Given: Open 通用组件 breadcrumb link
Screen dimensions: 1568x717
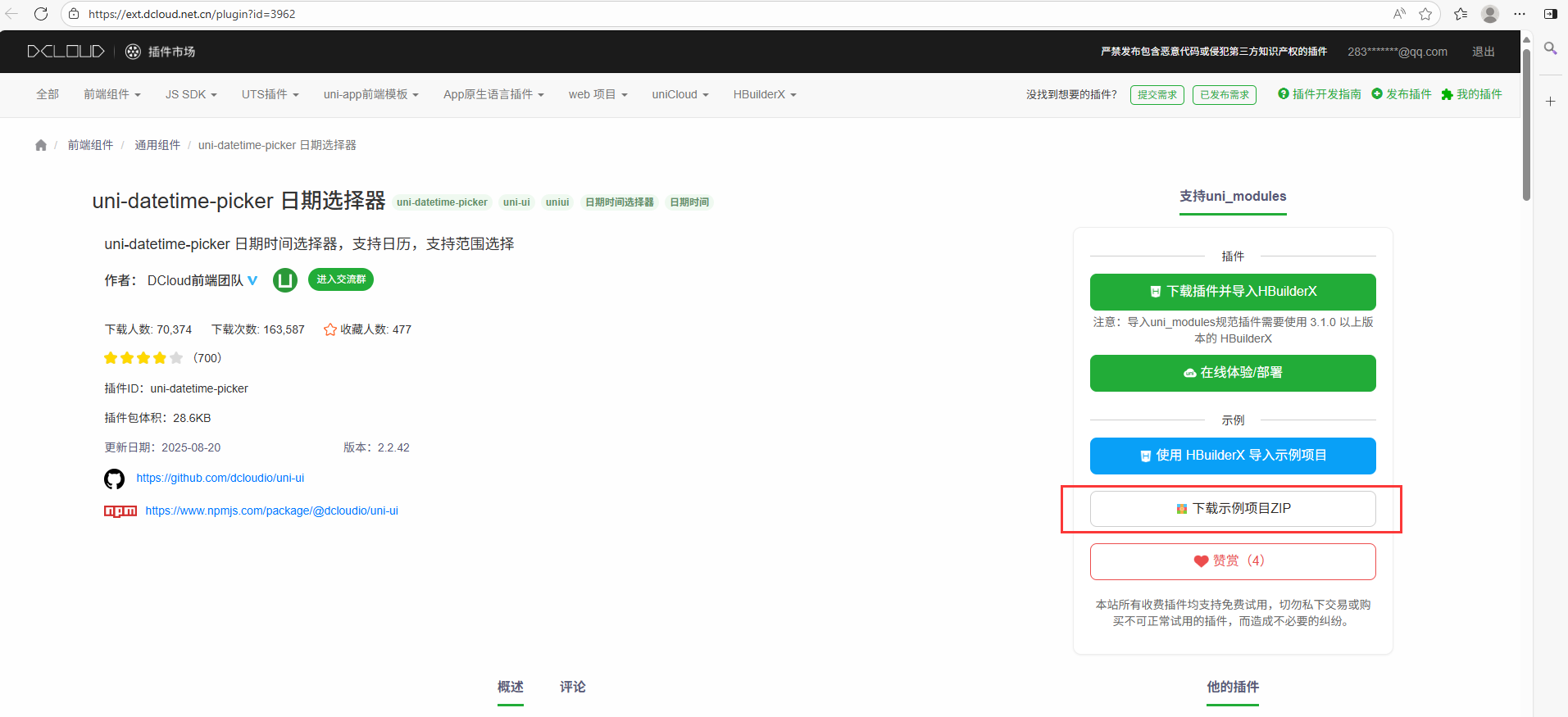Looking at the screenshot, I should tap(157, 145).
